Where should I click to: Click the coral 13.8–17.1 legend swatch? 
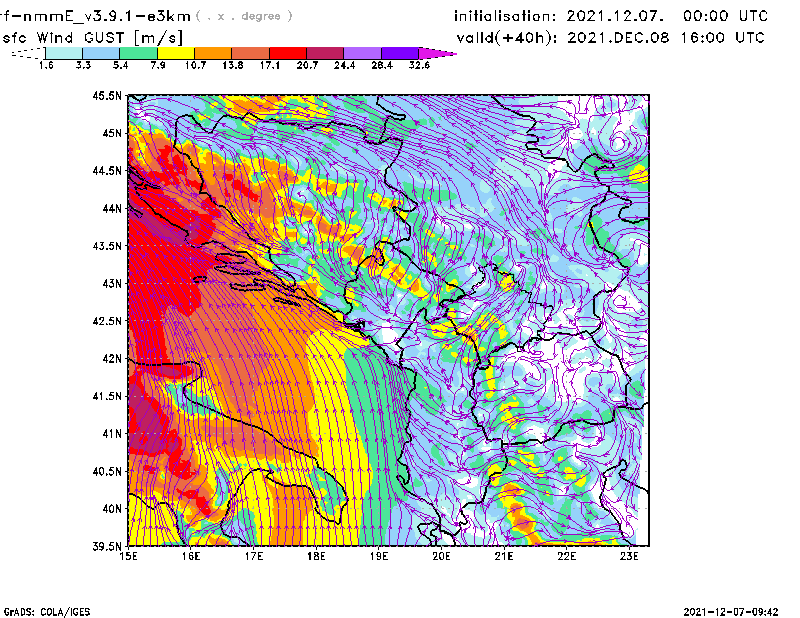[x=251, y=53]
